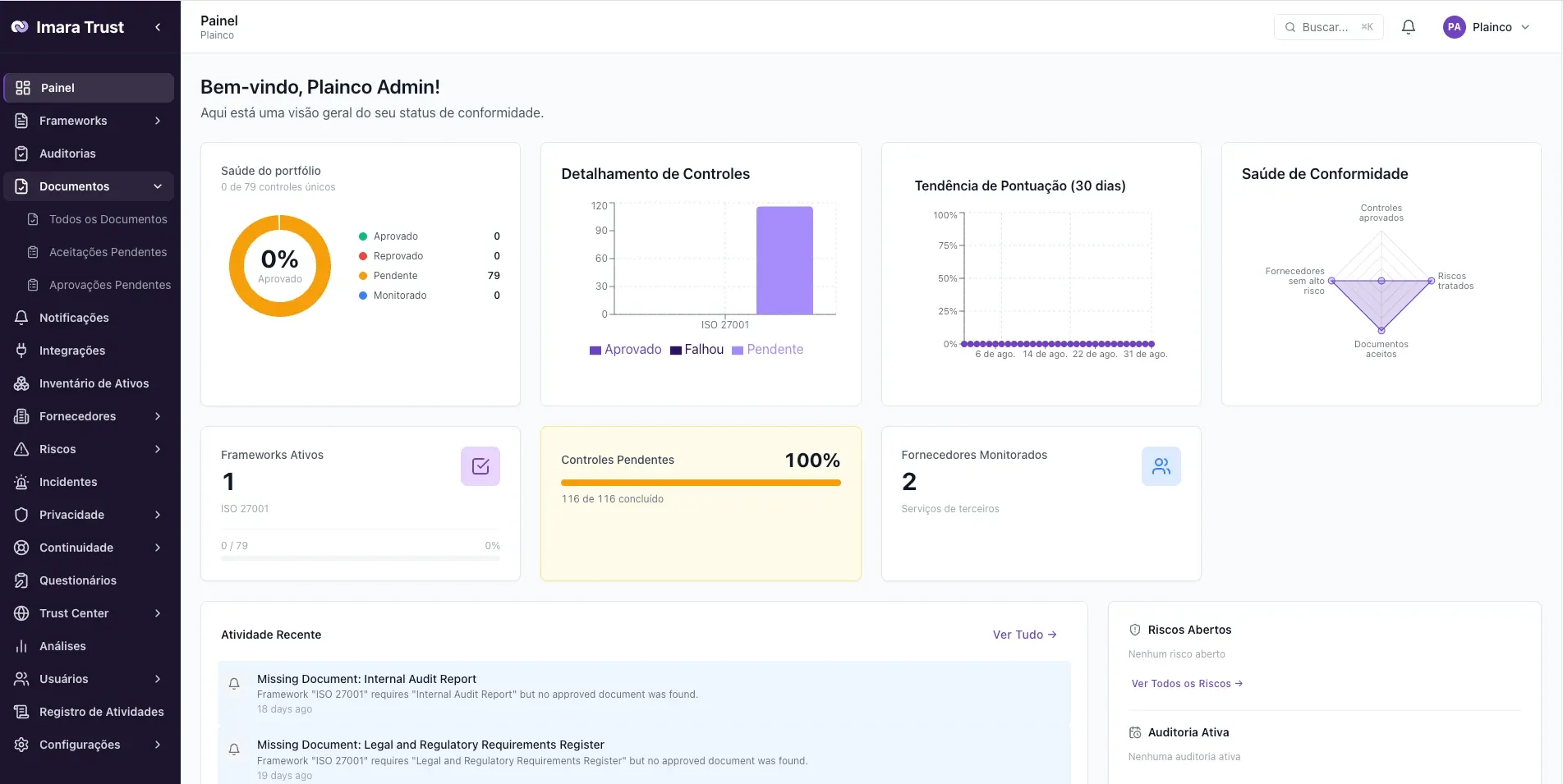This screenshot has height=784, width=1563.
Task: Open Ver Todos os Riscos link
Action: 1187,684
